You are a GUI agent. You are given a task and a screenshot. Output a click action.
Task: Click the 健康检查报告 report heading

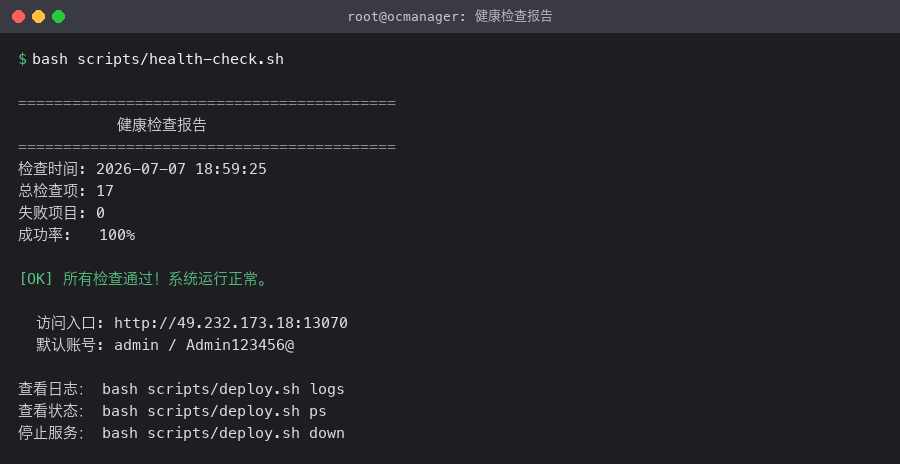[162, 125]
